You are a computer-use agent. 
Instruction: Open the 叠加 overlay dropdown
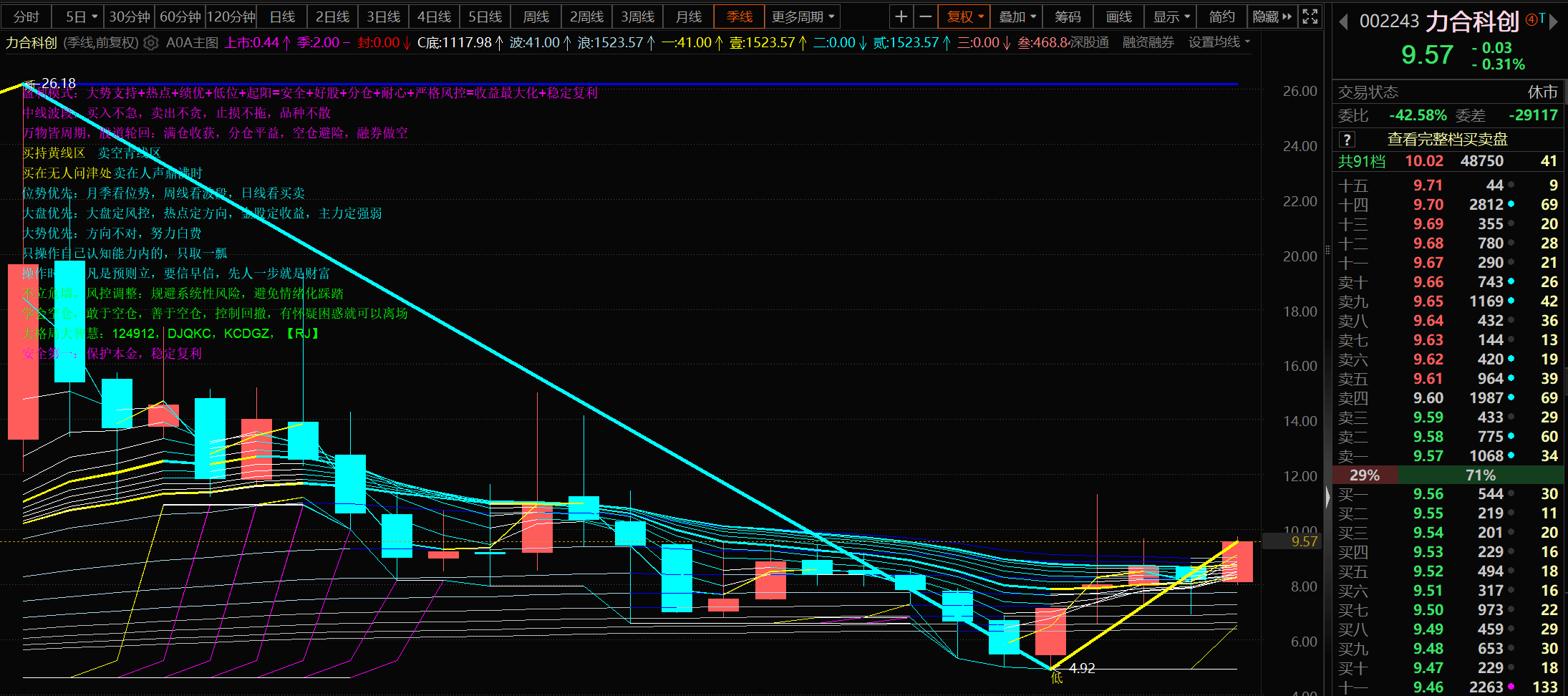(1017, 16)
